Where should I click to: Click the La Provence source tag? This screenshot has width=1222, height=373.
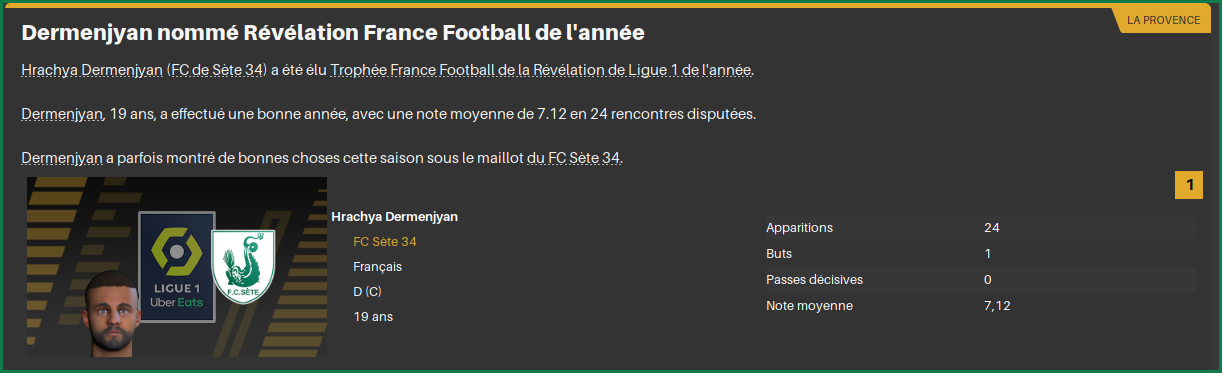point(1162,21)
